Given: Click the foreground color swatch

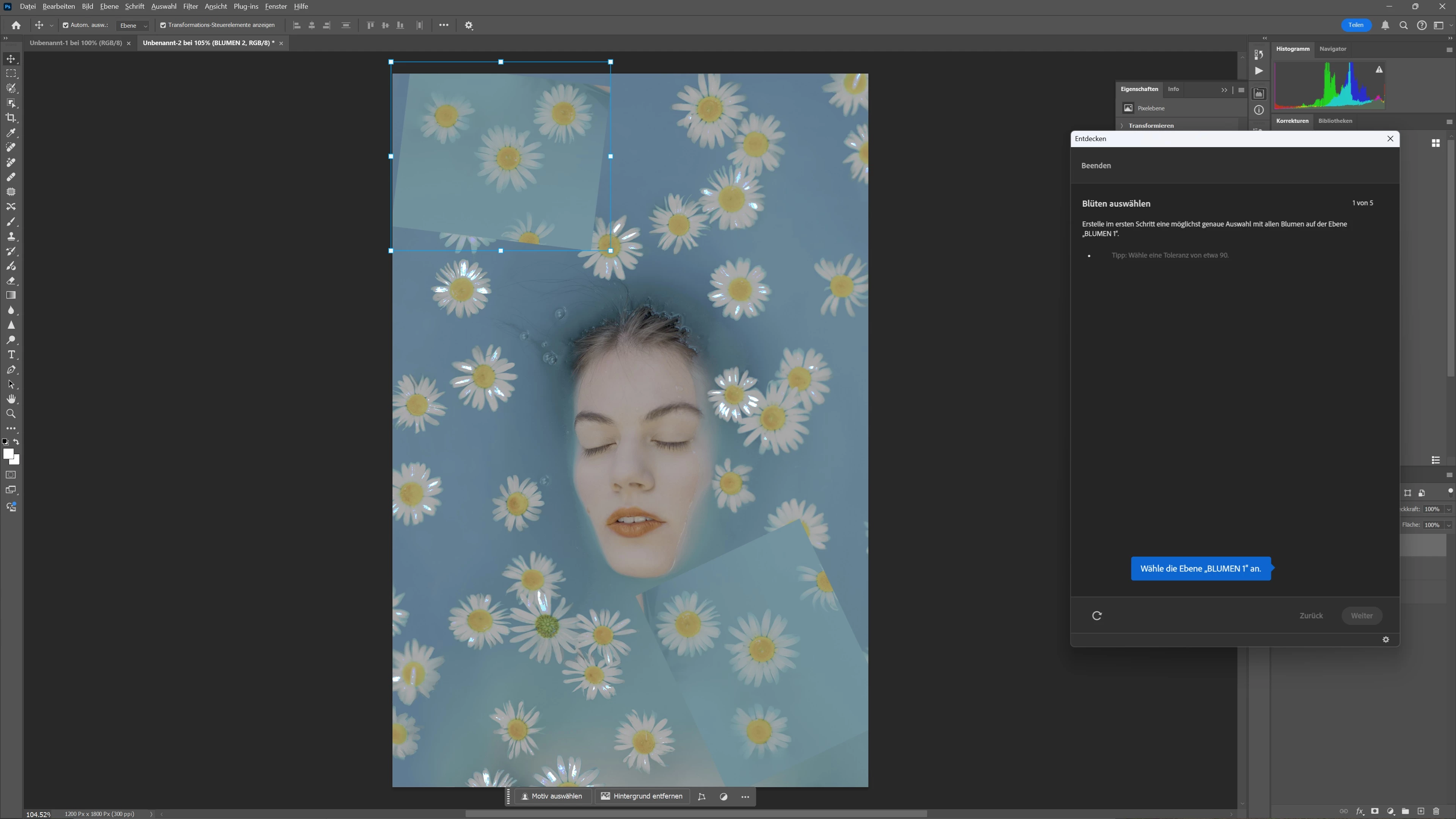Looking at the screenshot, I should pos(8,453).
